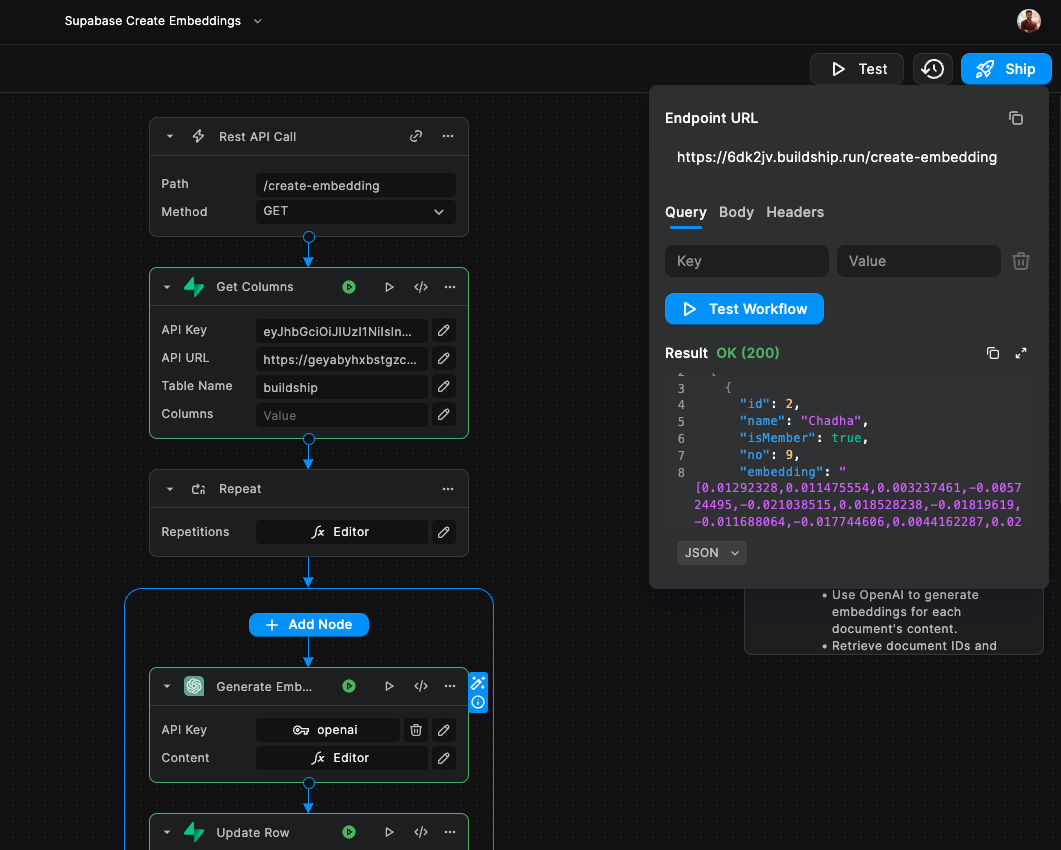Toggle Get Columns node enabled status
Screen dimensions: 1061x850
[349, 287]
